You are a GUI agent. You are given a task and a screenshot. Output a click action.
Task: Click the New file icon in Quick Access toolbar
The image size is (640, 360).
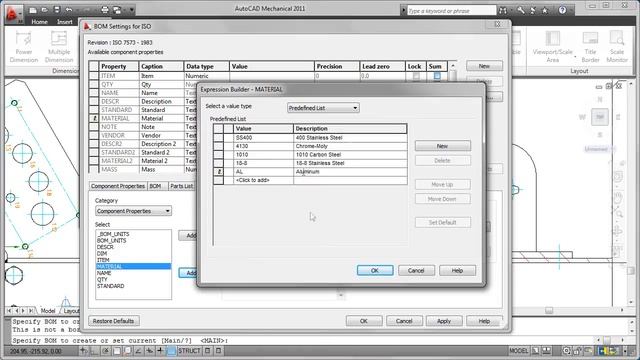tap(33, 10)
